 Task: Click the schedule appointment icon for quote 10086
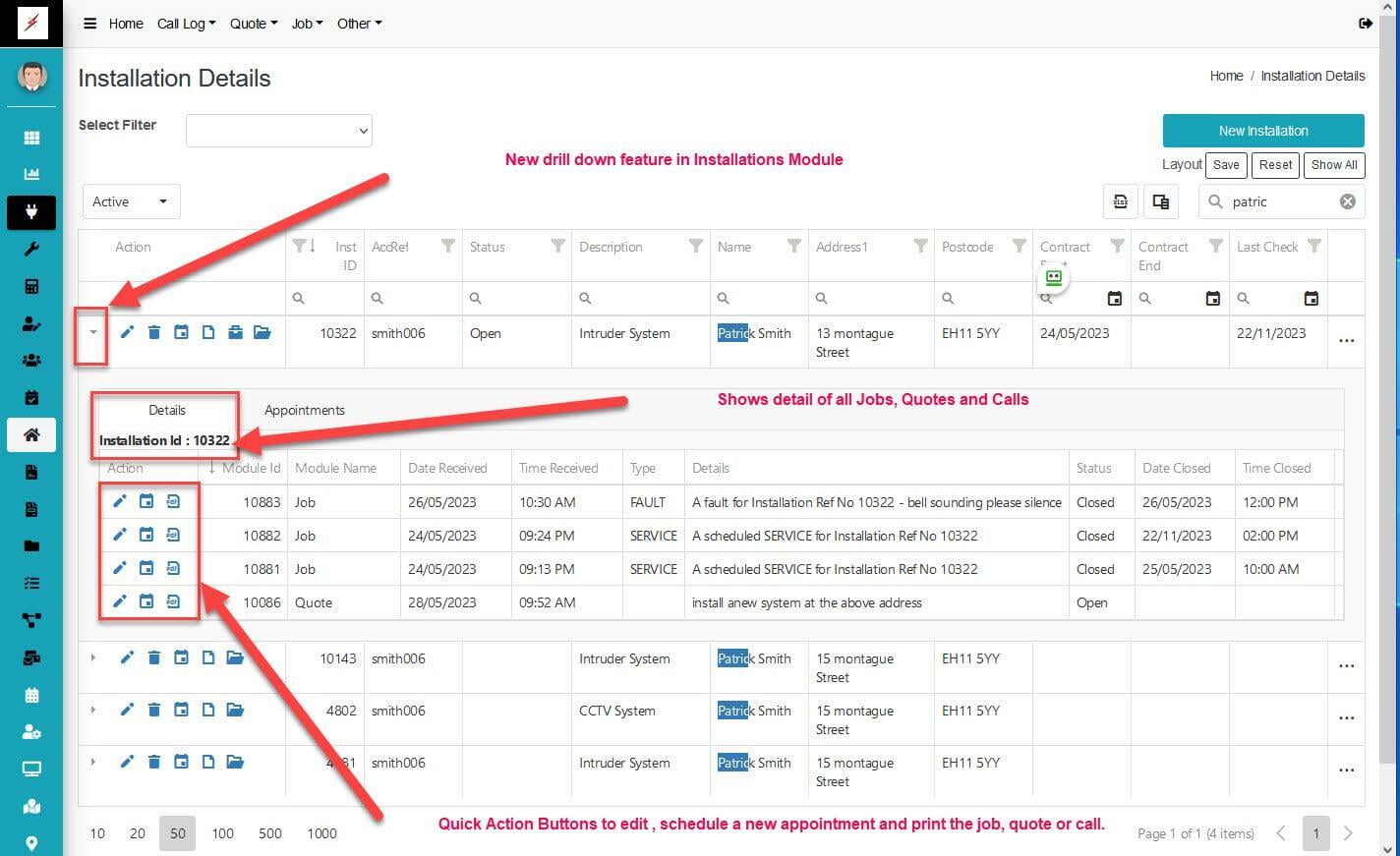146,601
